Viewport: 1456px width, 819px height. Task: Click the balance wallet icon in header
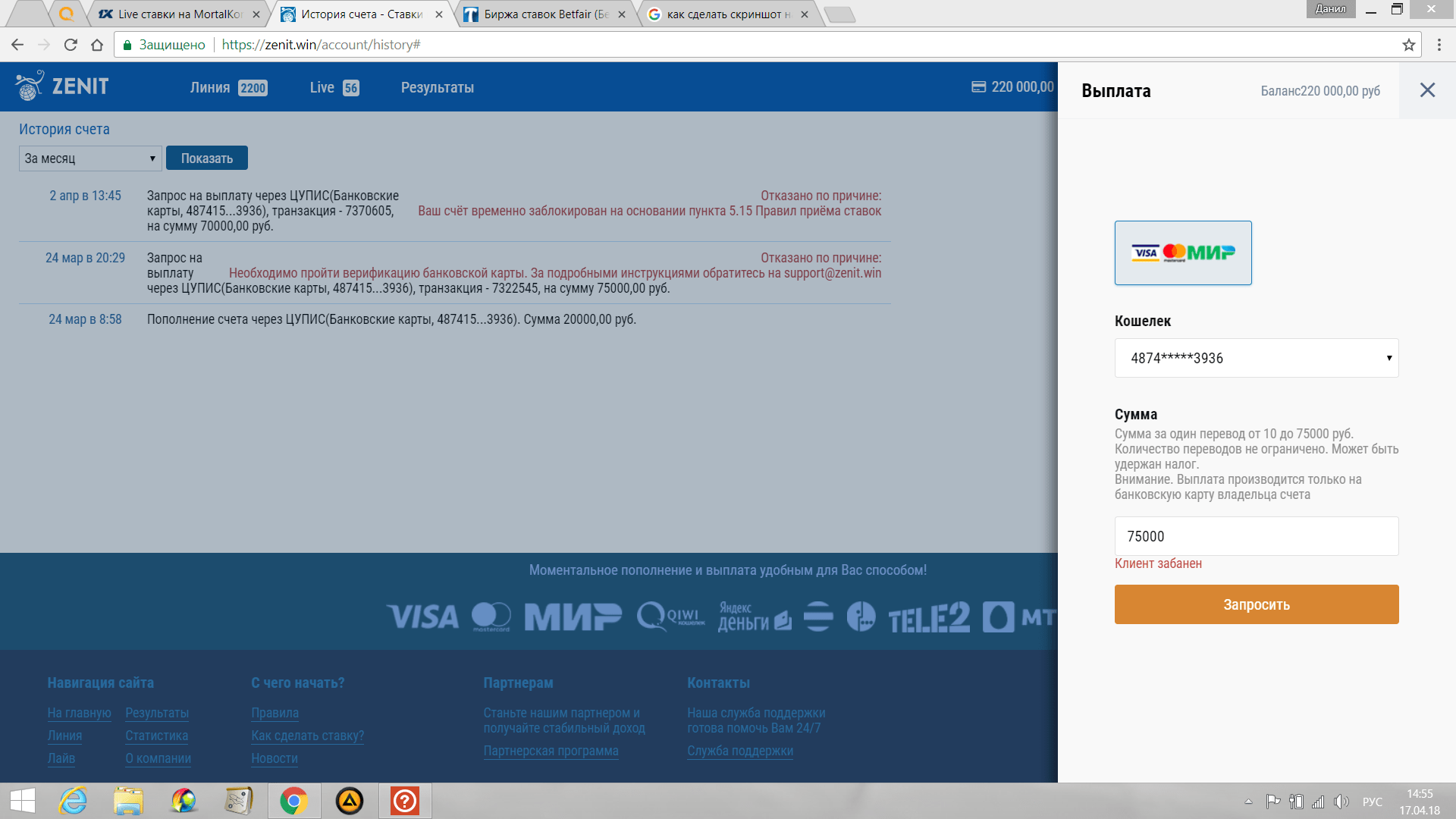click(978, 87)
